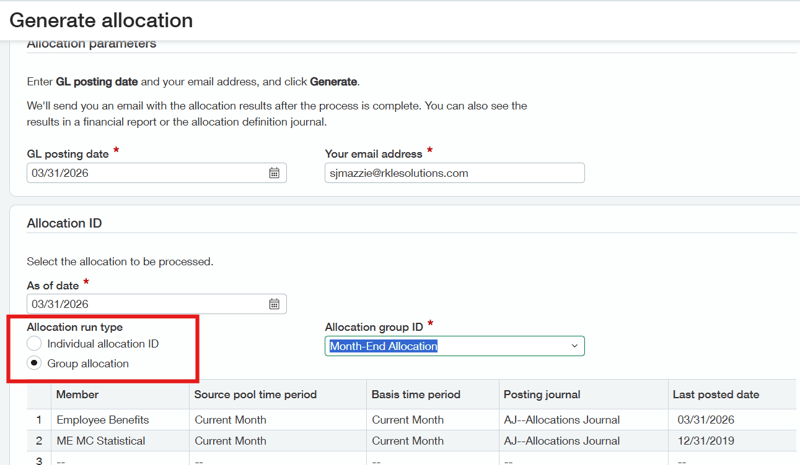Select the Employee Benefits member row

click(102, 420)
